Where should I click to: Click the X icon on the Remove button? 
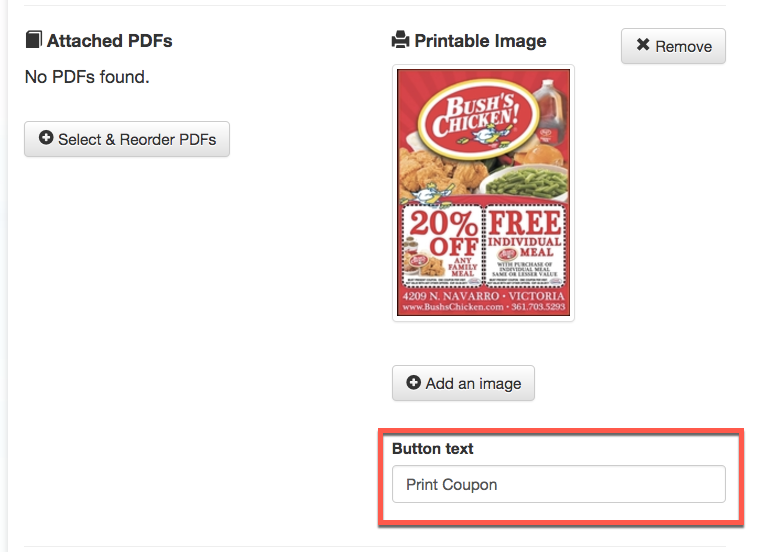643,46
